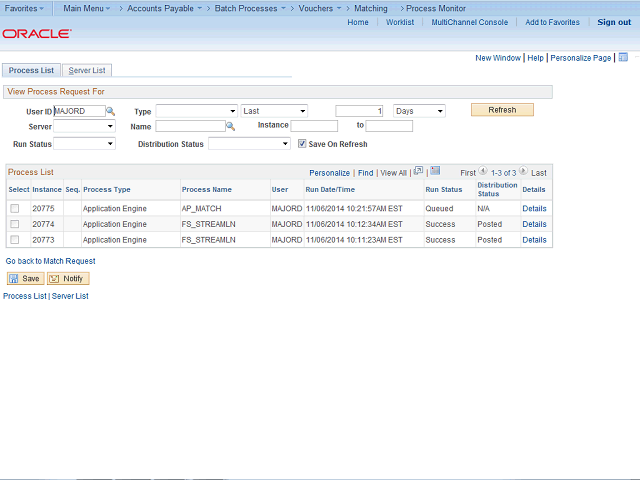This screenshot has width=640, height=480.
Task: Select checkbox for instance 20775
Action: (15, 208)
